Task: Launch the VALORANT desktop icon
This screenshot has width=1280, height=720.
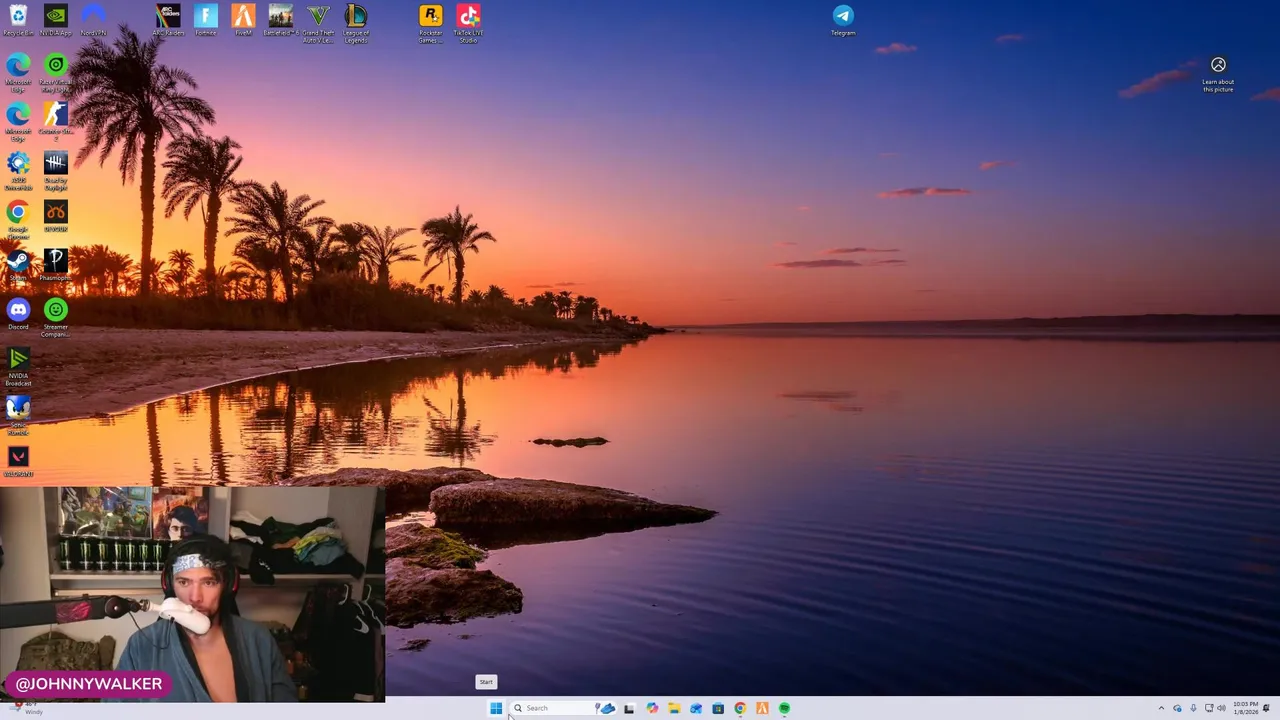Action: [x=18, y=462]
